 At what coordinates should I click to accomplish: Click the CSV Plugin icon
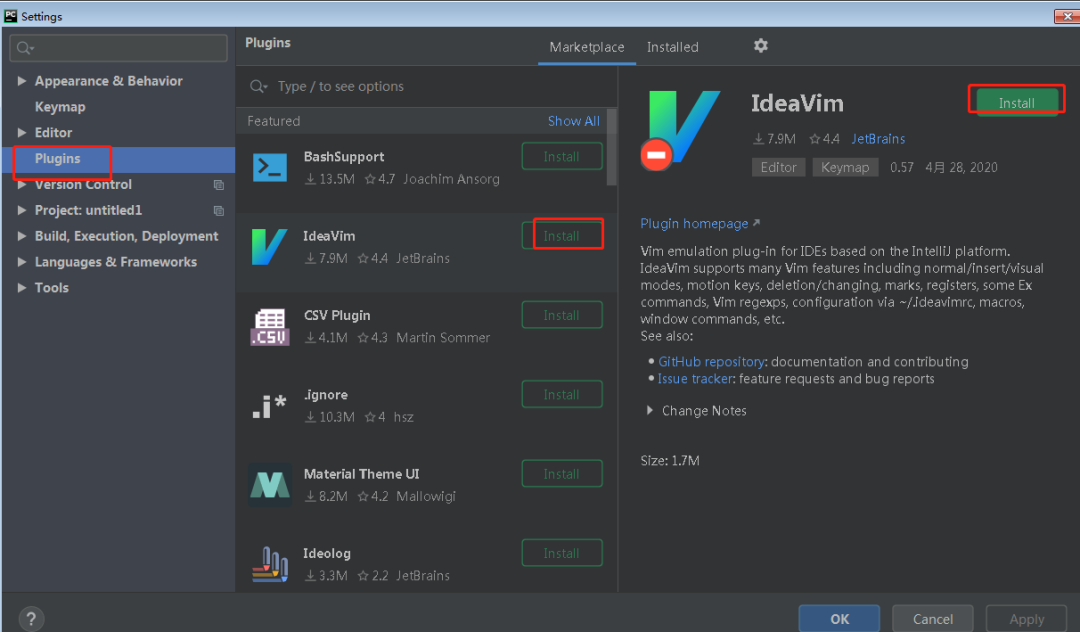point(270,322)
